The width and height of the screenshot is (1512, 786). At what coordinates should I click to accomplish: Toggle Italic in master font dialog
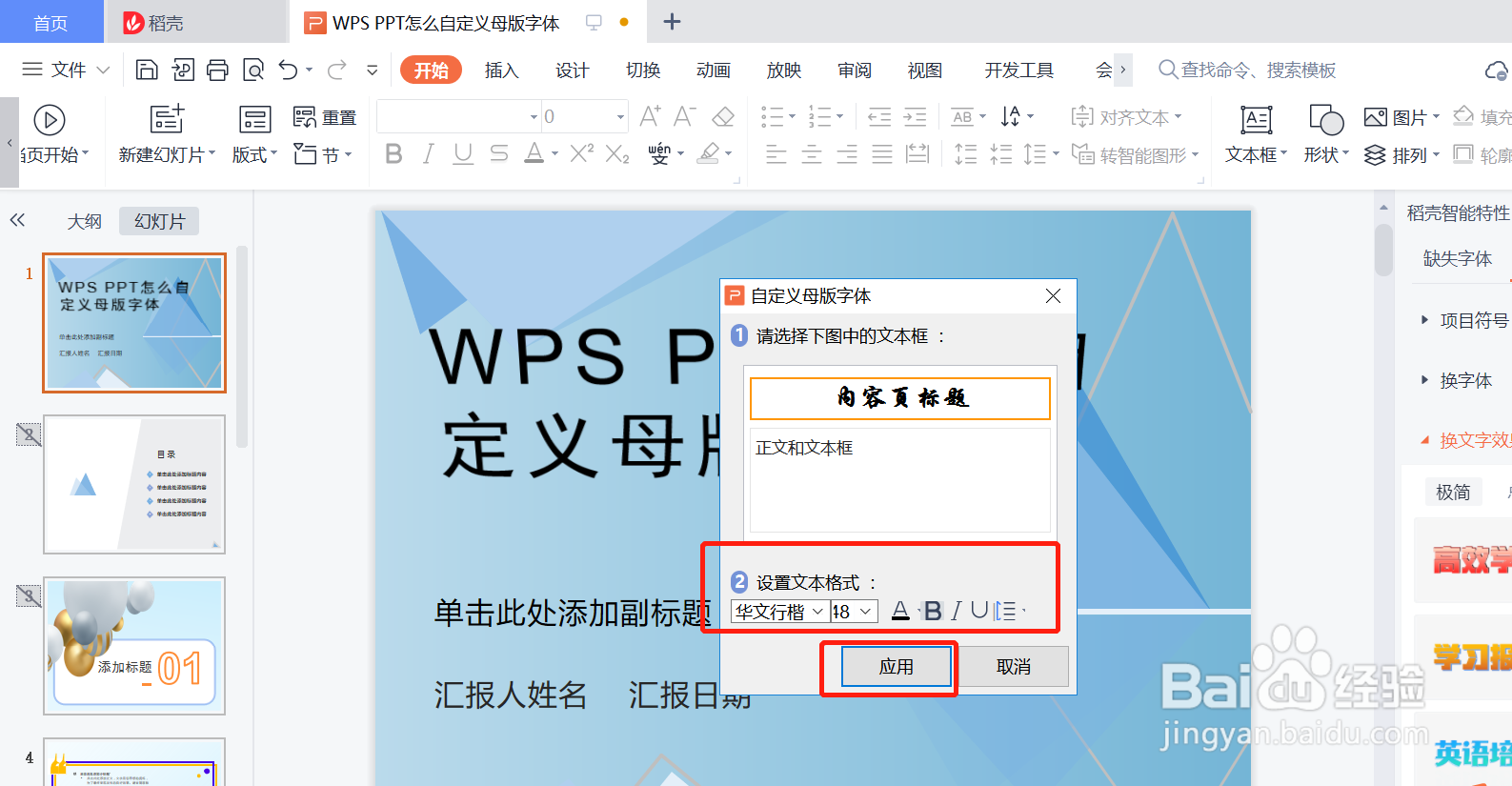956,611
